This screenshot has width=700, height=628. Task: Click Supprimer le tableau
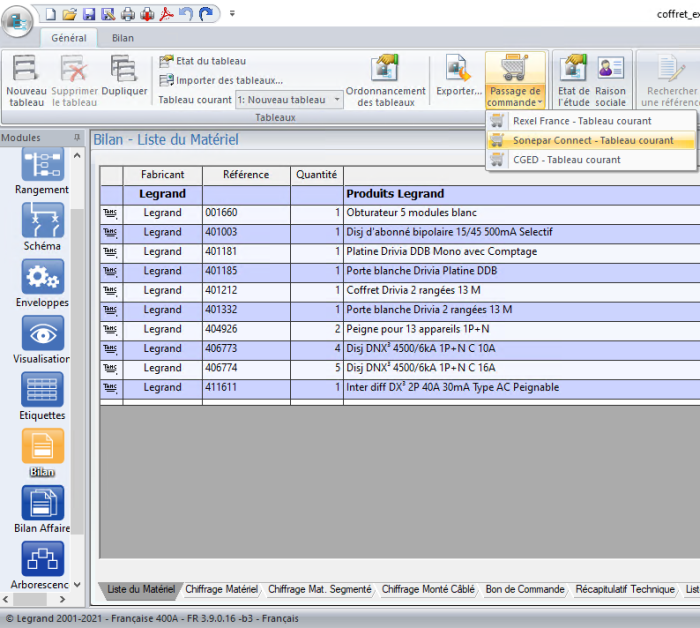(x=74, y=81)
